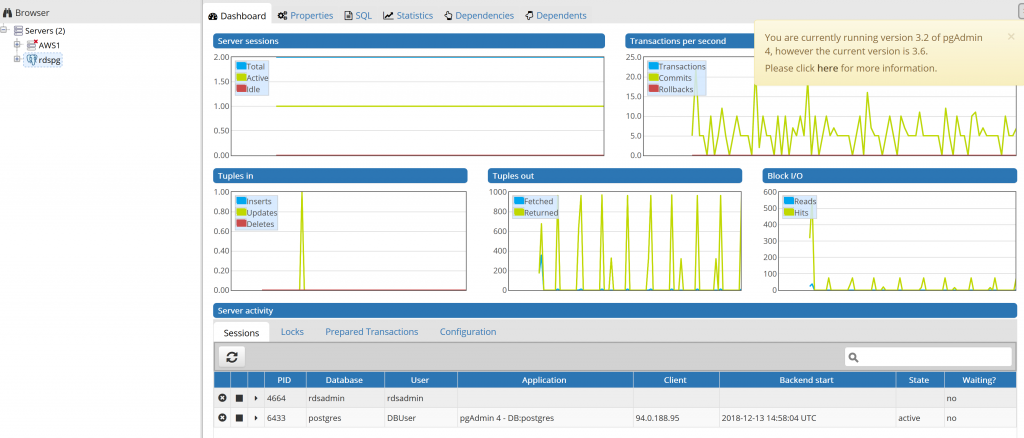The image size is (1024, 438).
Task: Click the Total legend swatch in Server sessions
Action: pos(241,66)
